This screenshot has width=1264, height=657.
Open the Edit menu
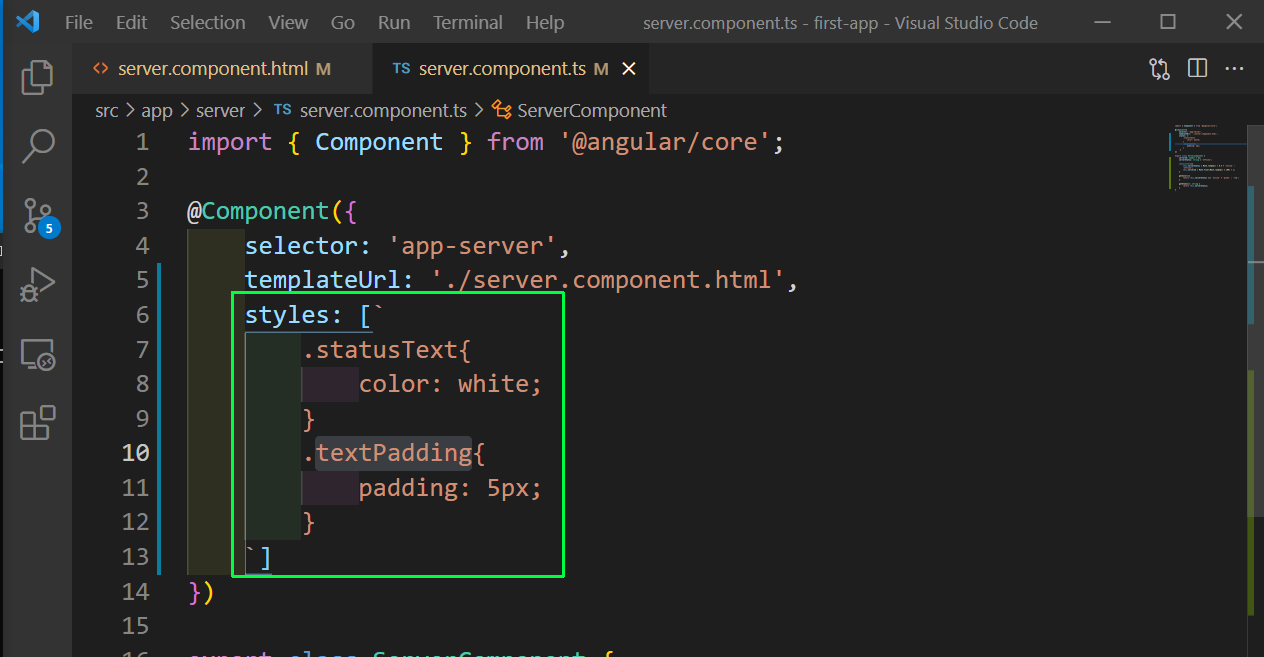131,22
